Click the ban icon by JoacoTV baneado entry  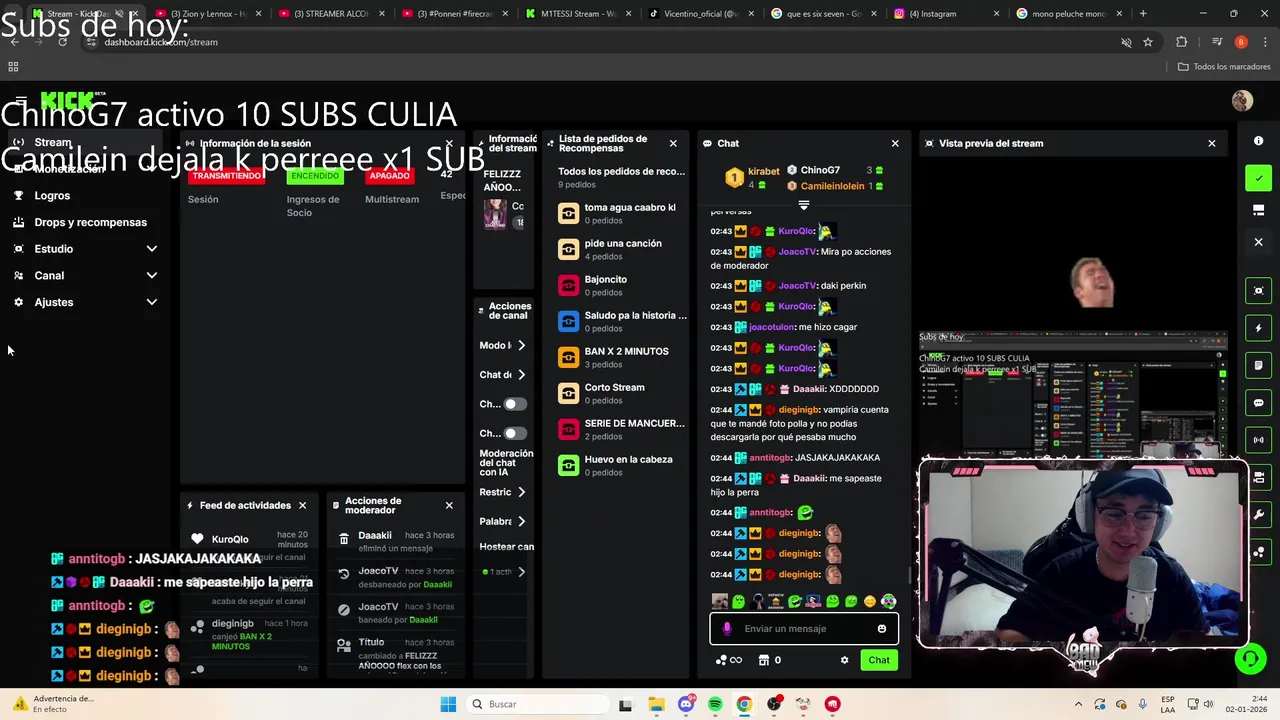tap(344, 609)
